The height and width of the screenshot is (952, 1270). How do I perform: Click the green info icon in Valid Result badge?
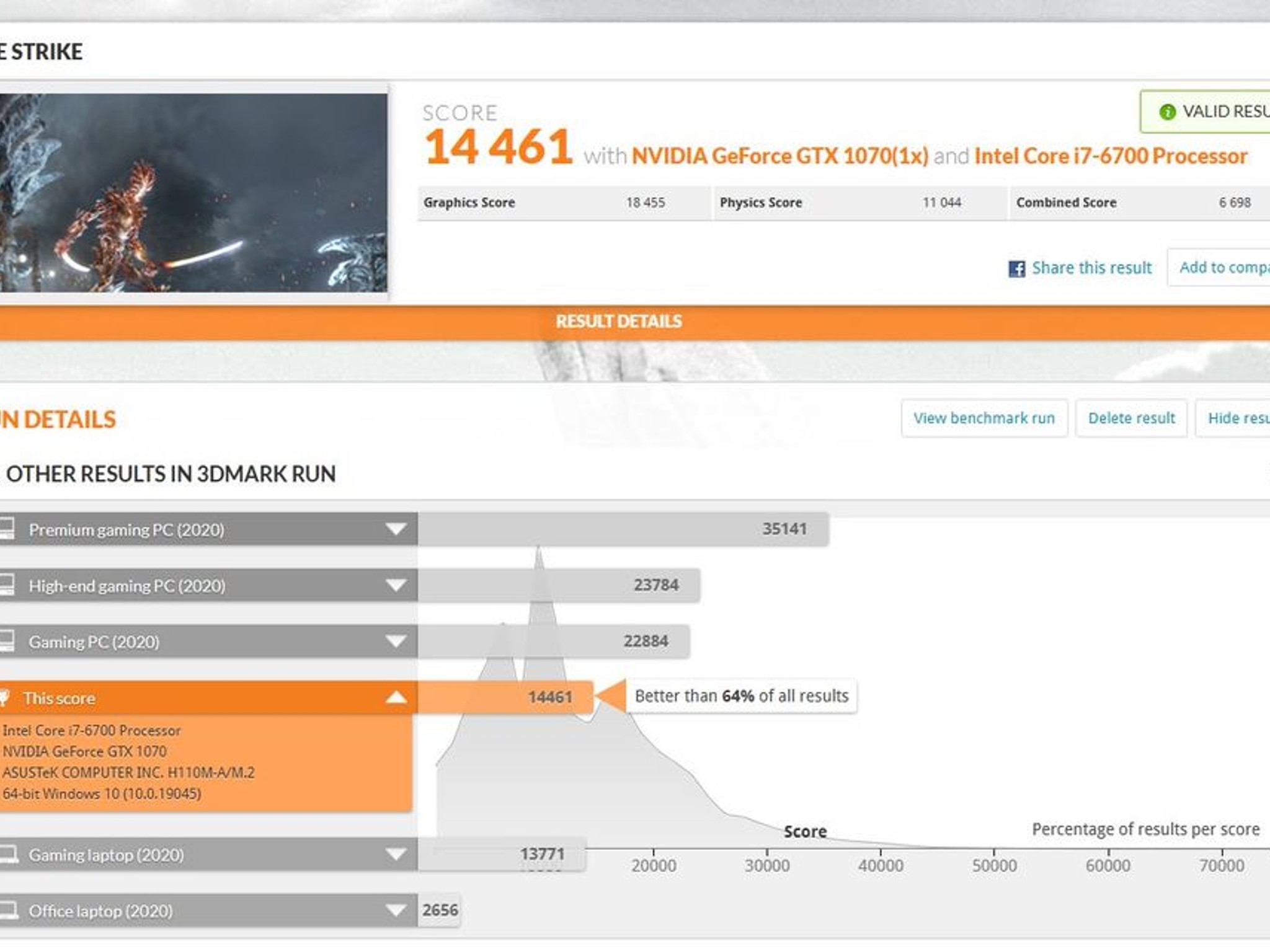(1167, 112)
